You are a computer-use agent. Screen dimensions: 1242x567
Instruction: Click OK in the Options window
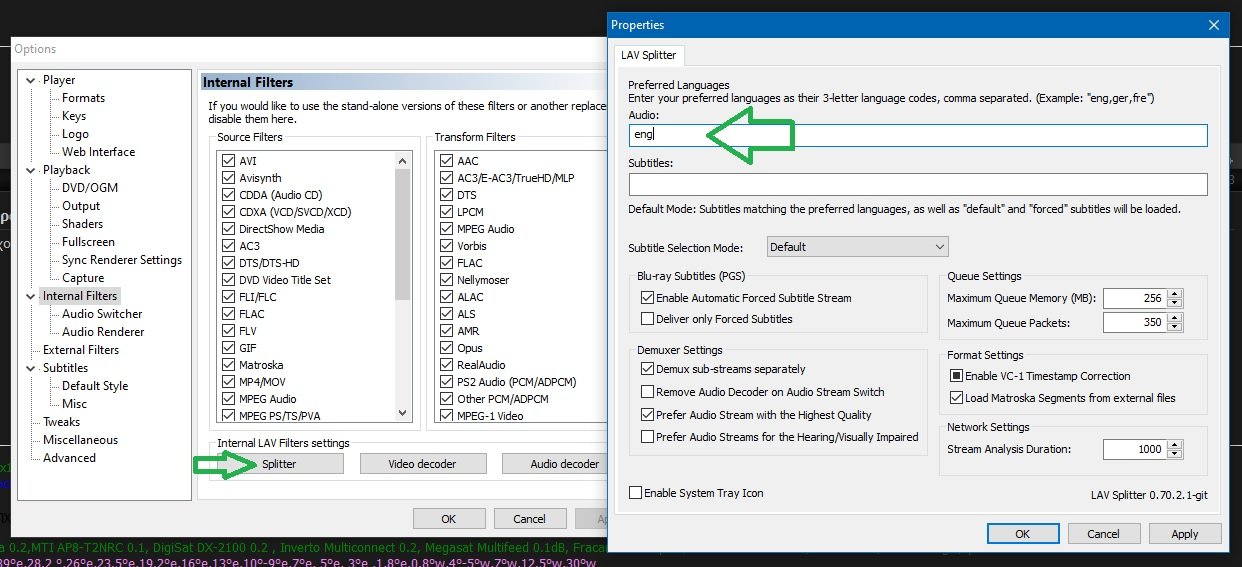(449, 519)
